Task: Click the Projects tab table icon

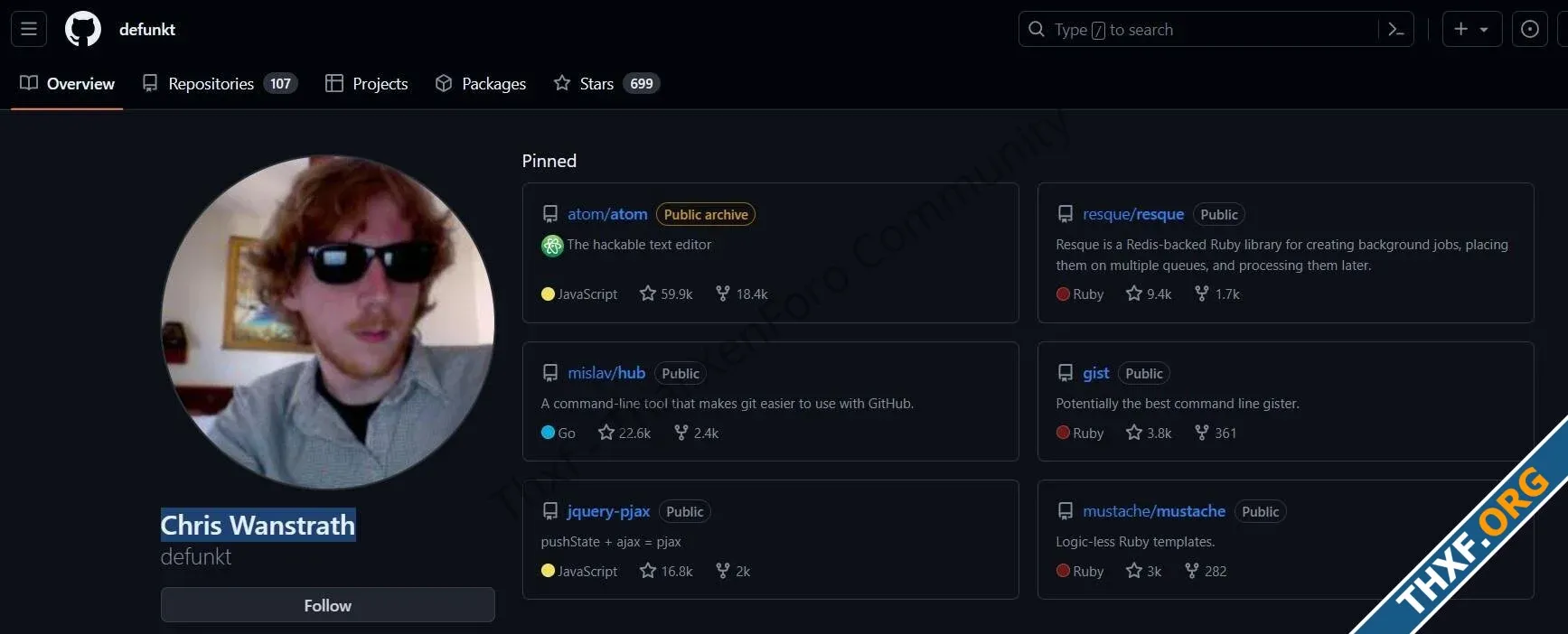Action: pyautogui.click(x=334, y=83)
